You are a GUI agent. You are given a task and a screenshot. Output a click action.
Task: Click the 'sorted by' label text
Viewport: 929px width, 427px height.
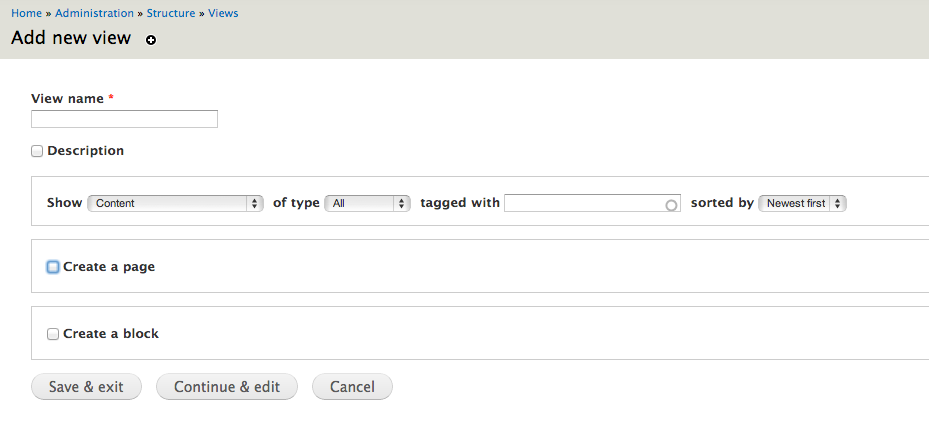(x=722, y=203)
